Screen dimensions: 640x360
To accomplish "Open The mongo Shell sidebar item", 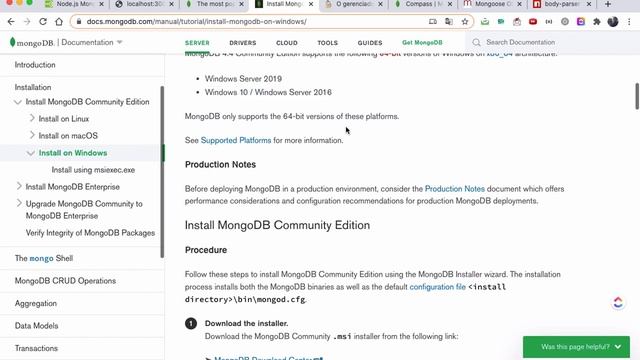I will pos(44,258).
